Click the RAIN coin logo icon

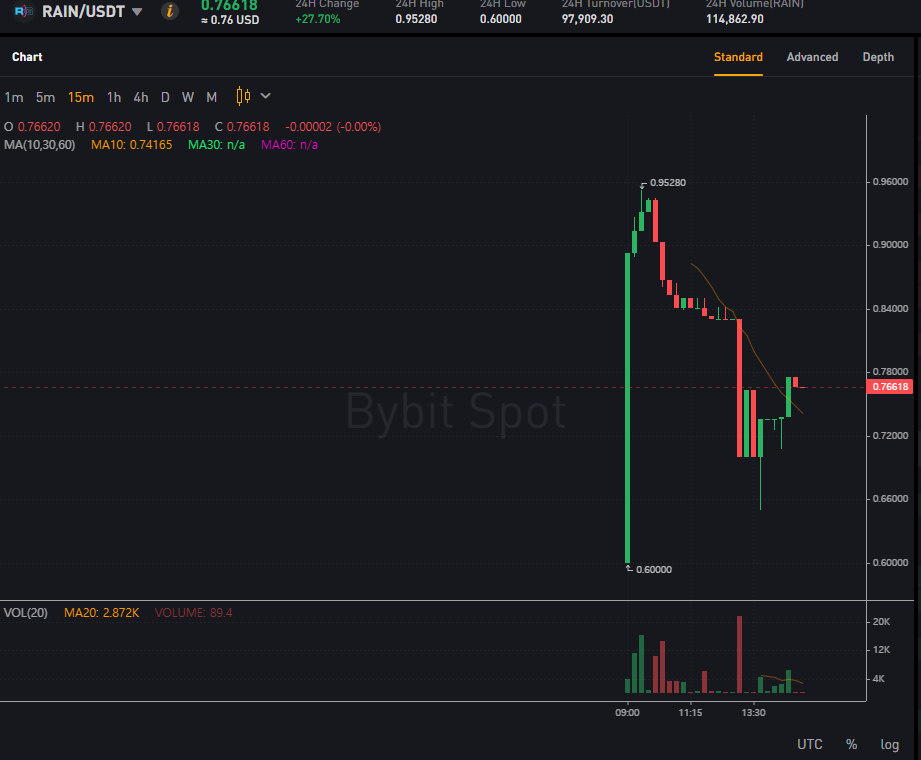(23, 11)
